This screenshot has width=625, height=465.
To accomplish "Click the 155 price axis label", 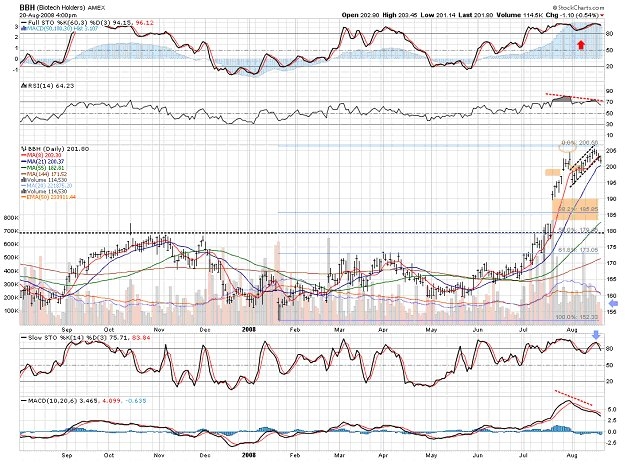I will tap(611, 312).
